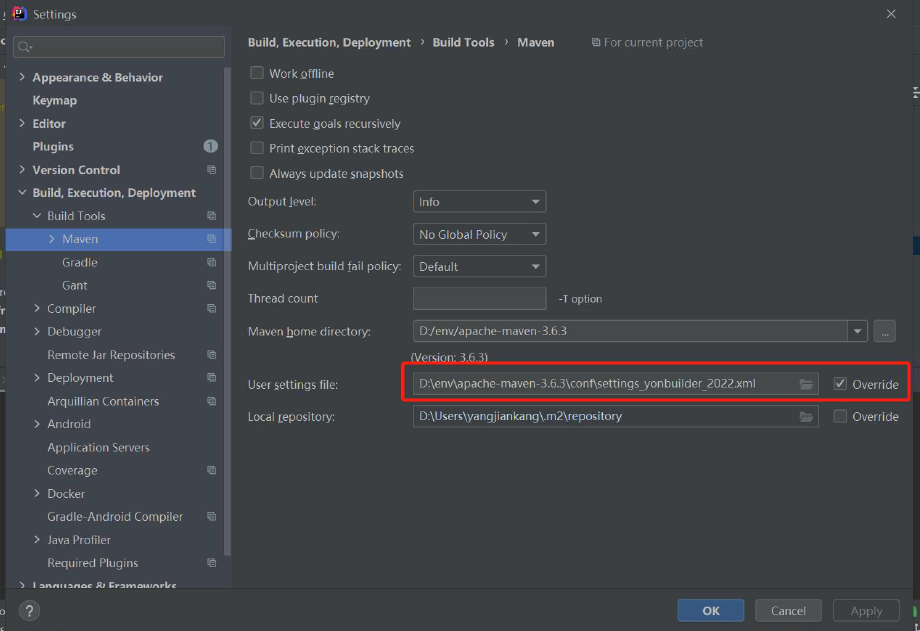Open Maven home directory dropdown arrow
The image size is (920, 631).
[x=857, y=331]
